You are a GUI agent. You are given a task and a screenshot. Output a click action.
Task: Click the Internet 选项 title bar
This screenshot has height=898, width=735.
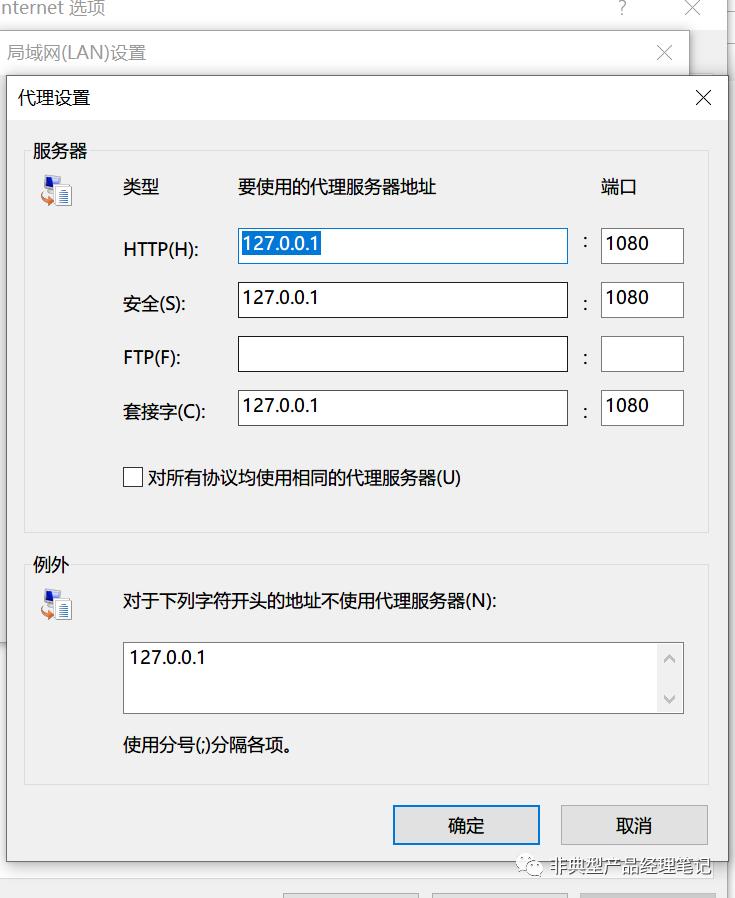pos(300,9)
